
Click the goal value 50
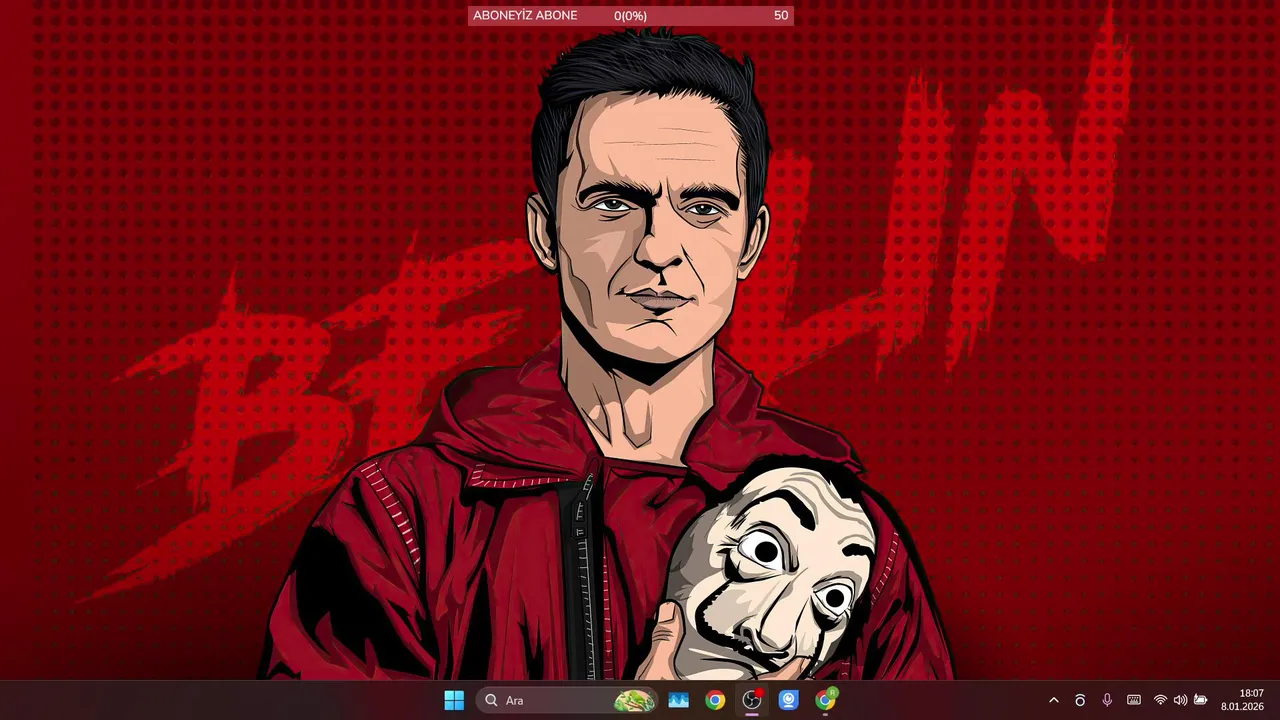781,15
